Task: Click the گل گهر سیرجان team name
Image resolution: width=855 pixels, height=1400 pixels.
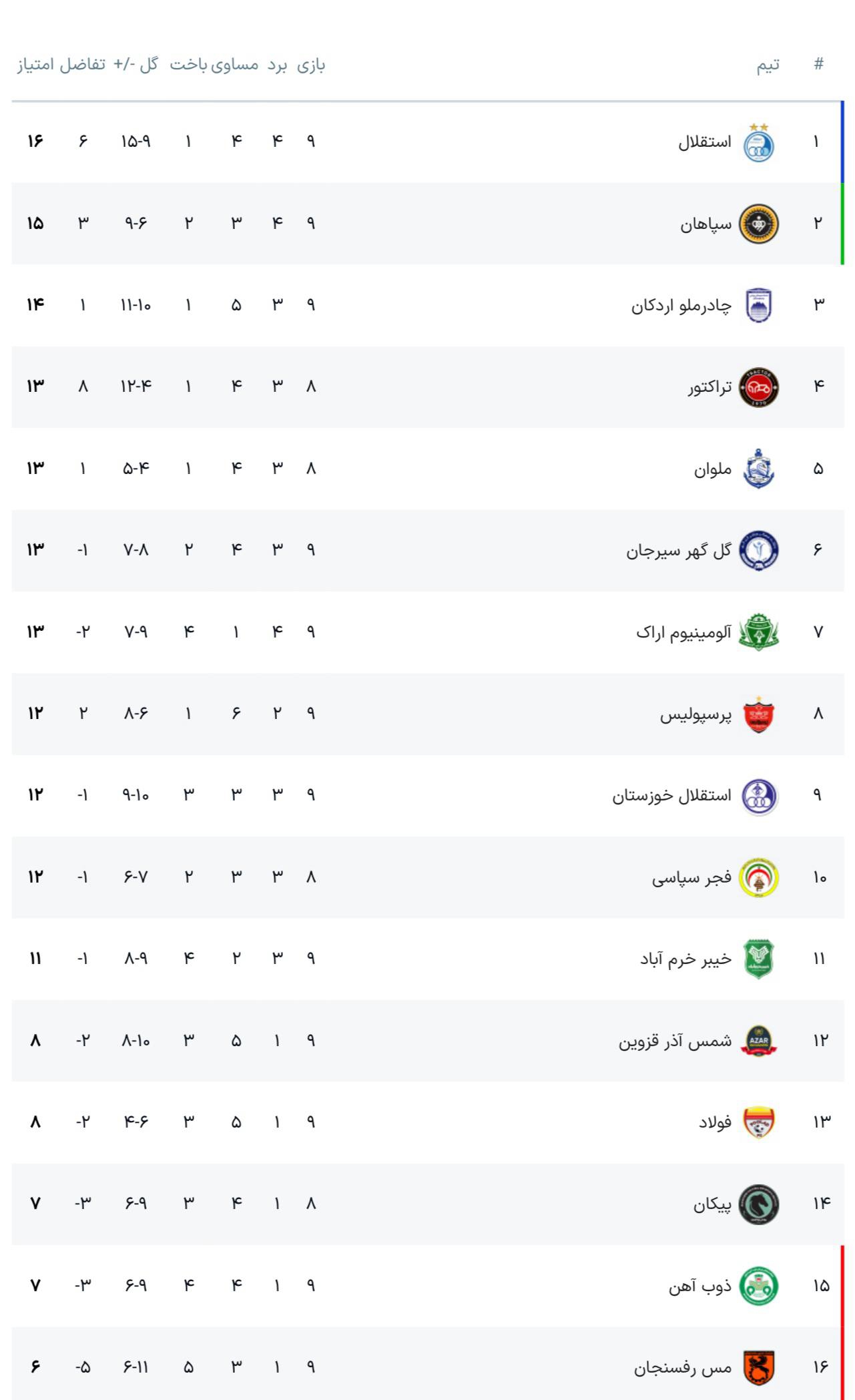Action: click(679, 551)
